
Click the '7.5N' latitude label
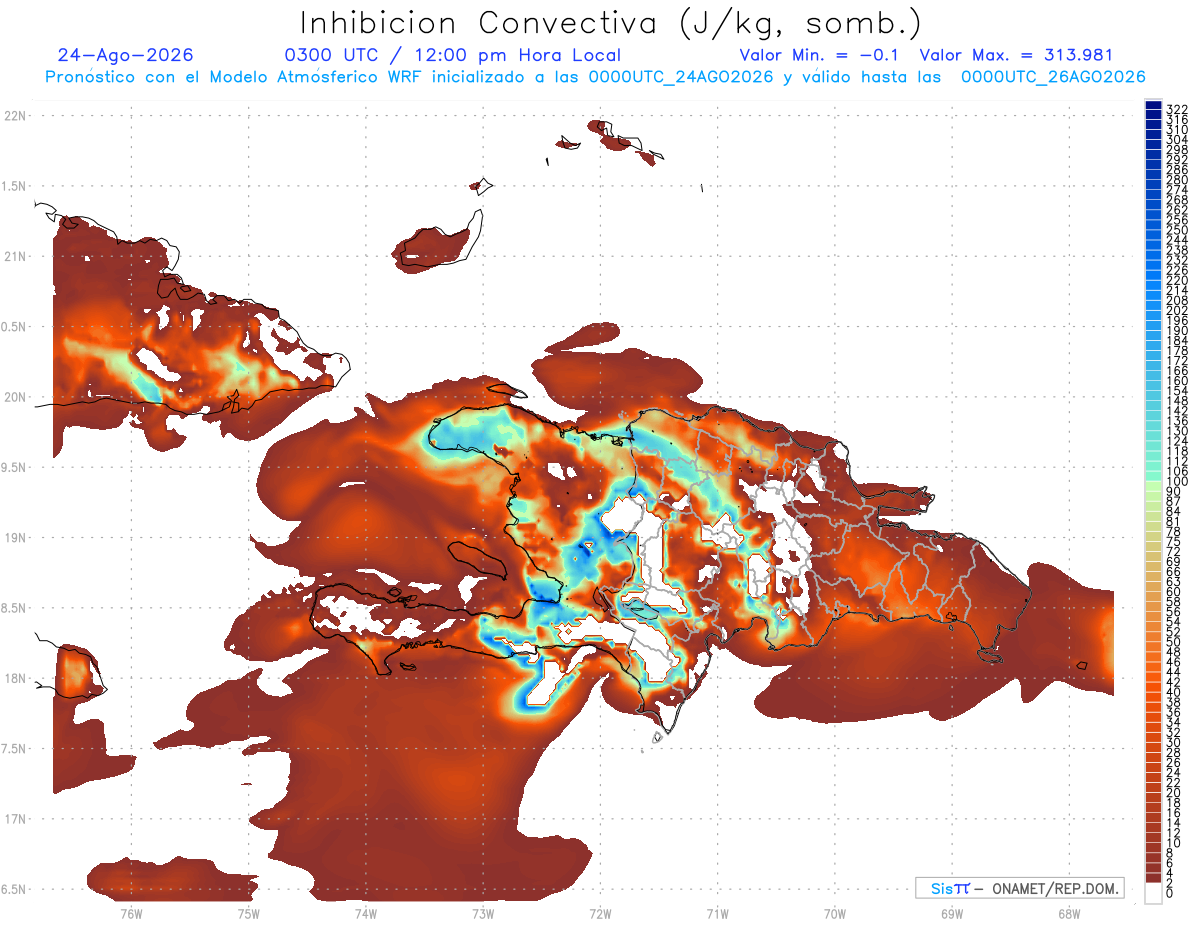15,749
